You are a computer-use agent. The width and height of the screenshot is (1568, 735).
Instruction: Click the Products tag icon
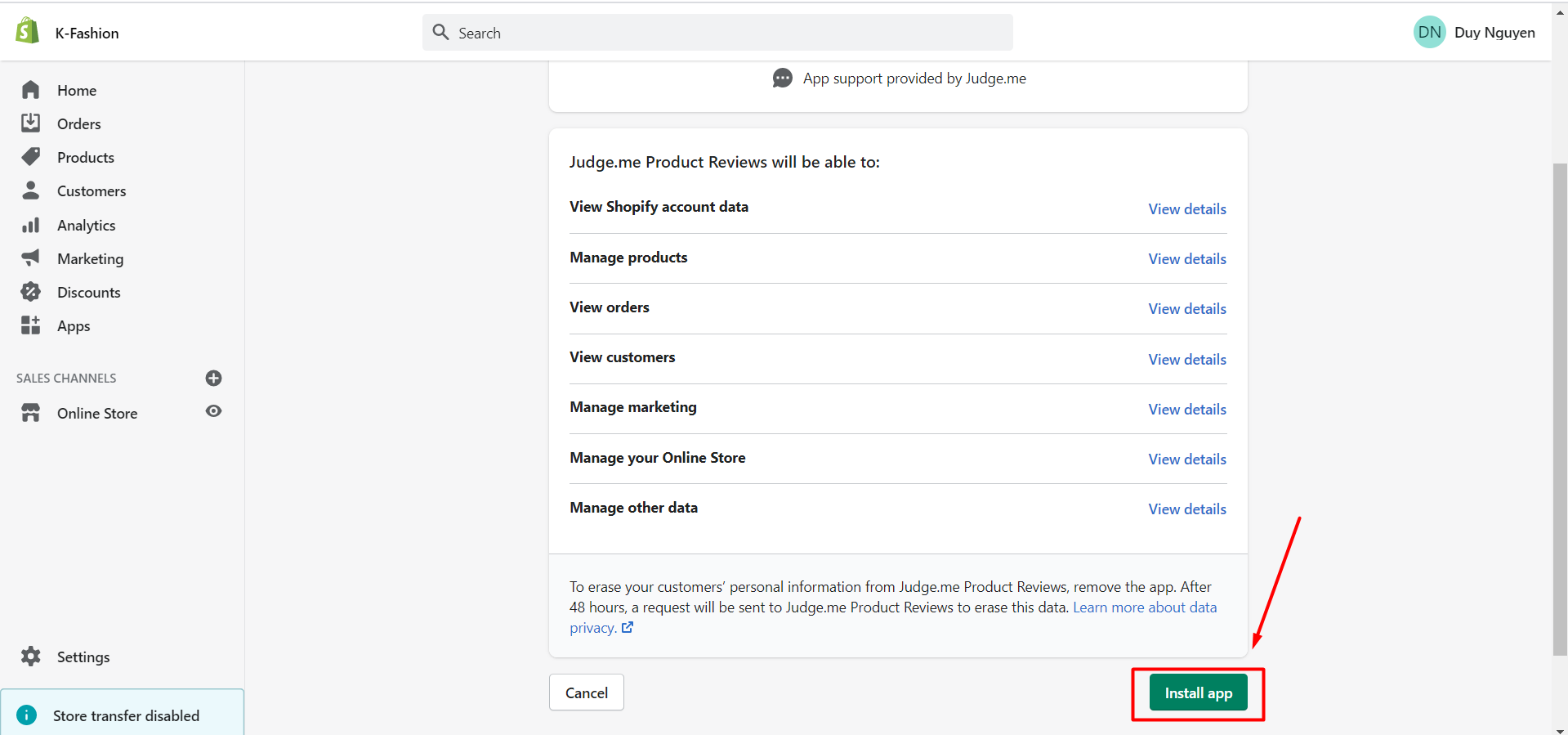31,157
